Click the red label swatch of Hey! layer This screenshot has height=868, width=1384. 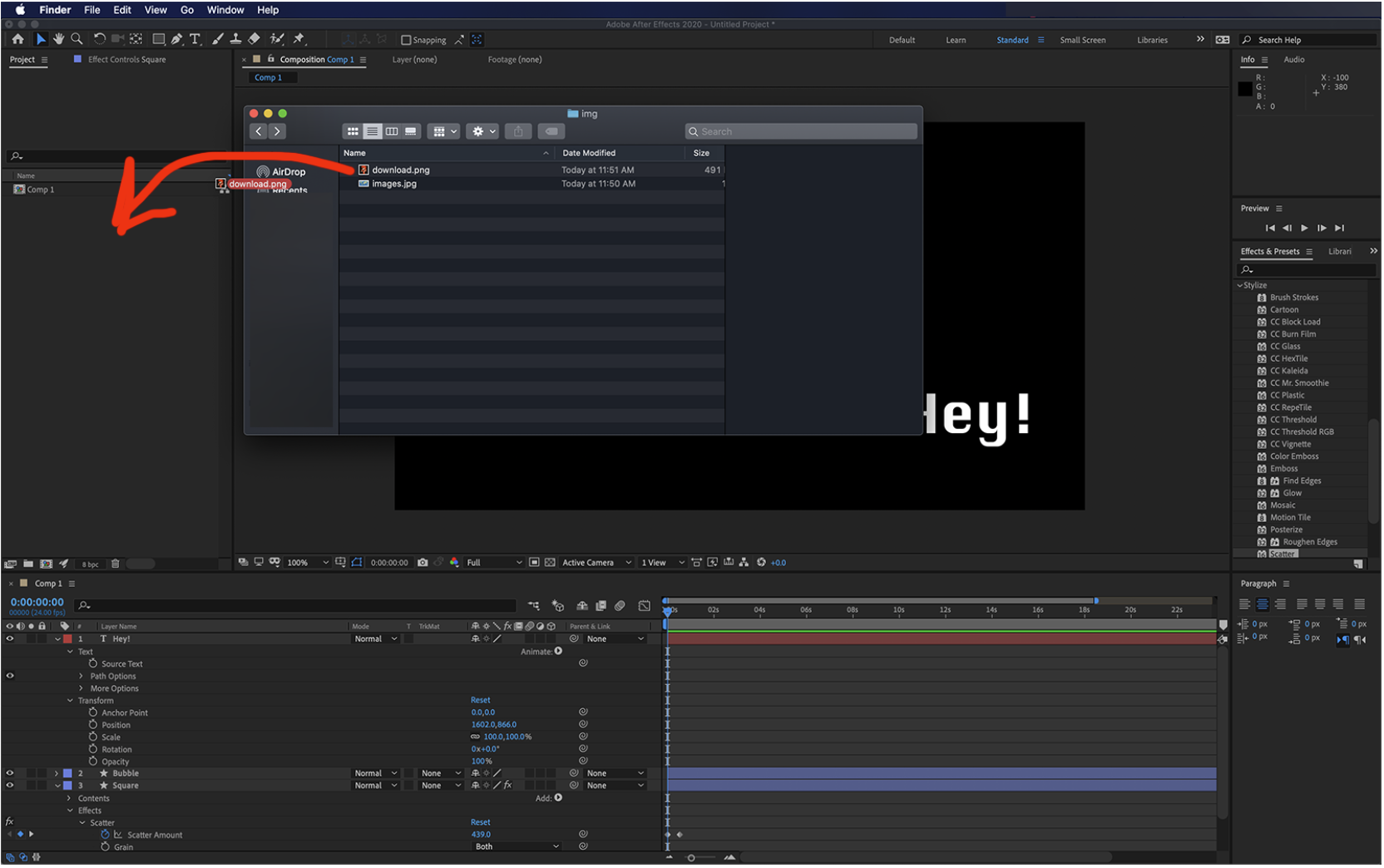pyautogui.click(x=67, y=639)
